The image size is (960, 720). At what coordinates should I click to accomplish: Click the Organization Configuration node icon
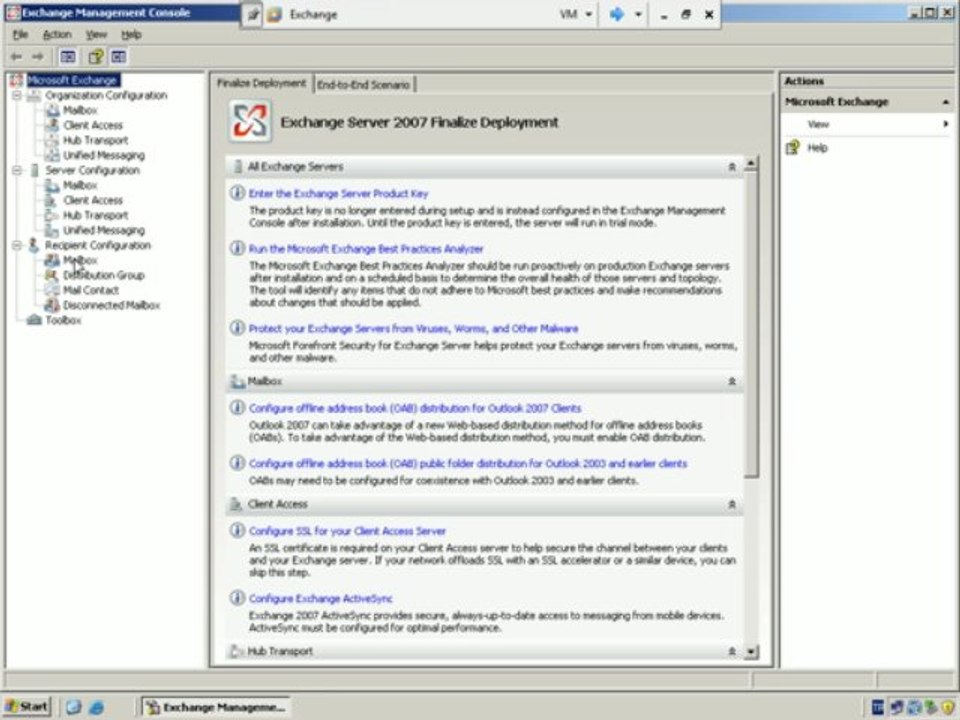point(34,96)
